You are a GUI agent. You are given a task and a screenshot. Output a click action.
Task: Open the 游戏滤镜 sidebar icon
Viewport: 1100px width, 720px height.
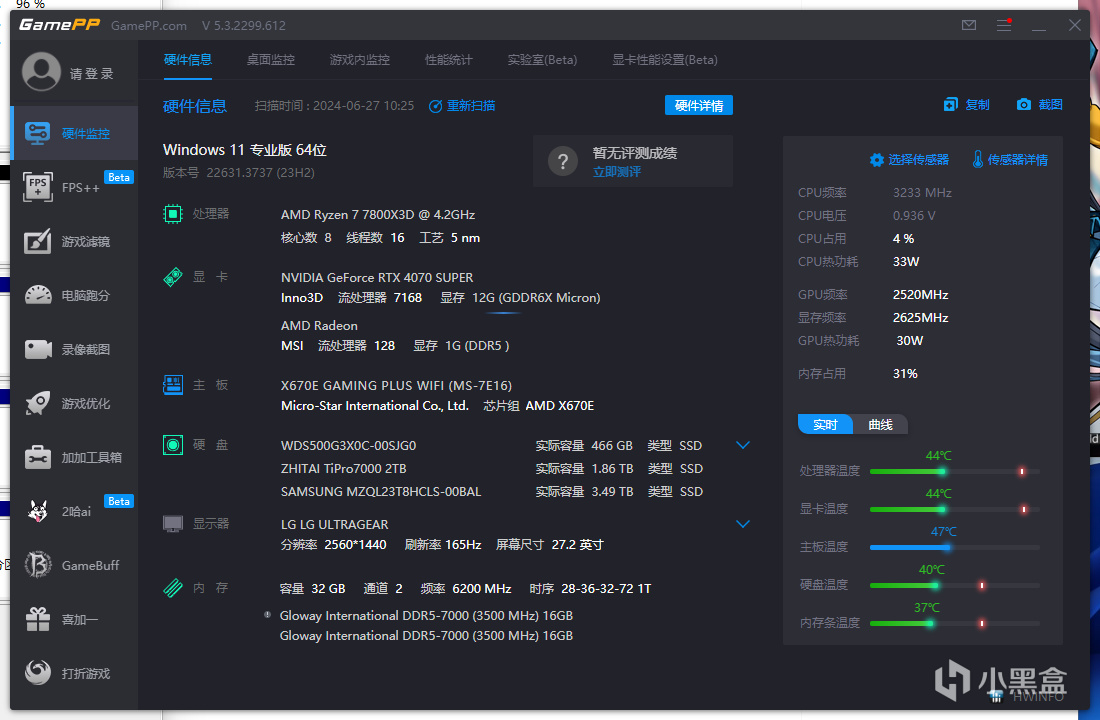[x=37, y=241]
